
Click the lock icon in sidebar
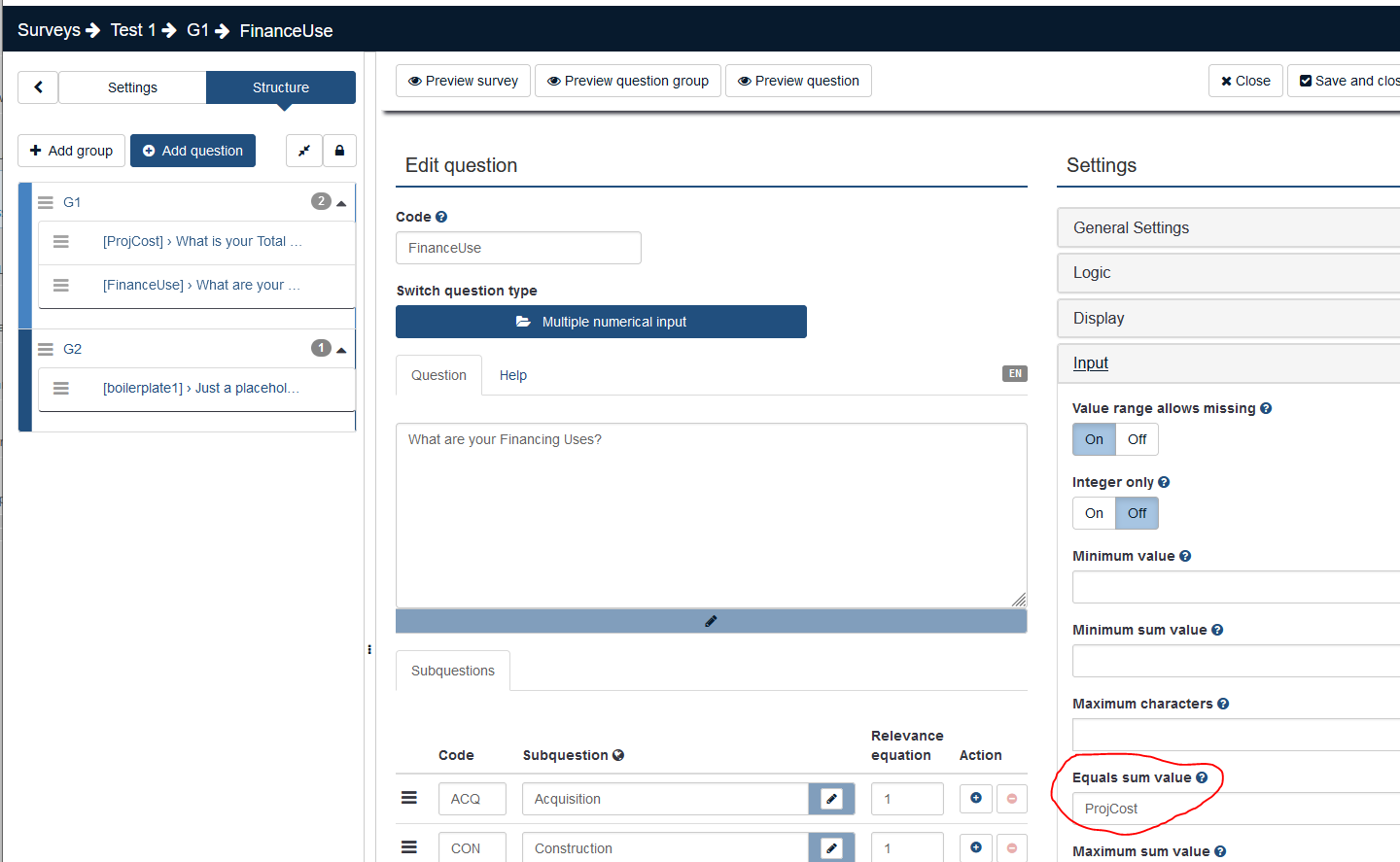coord(339,151)
